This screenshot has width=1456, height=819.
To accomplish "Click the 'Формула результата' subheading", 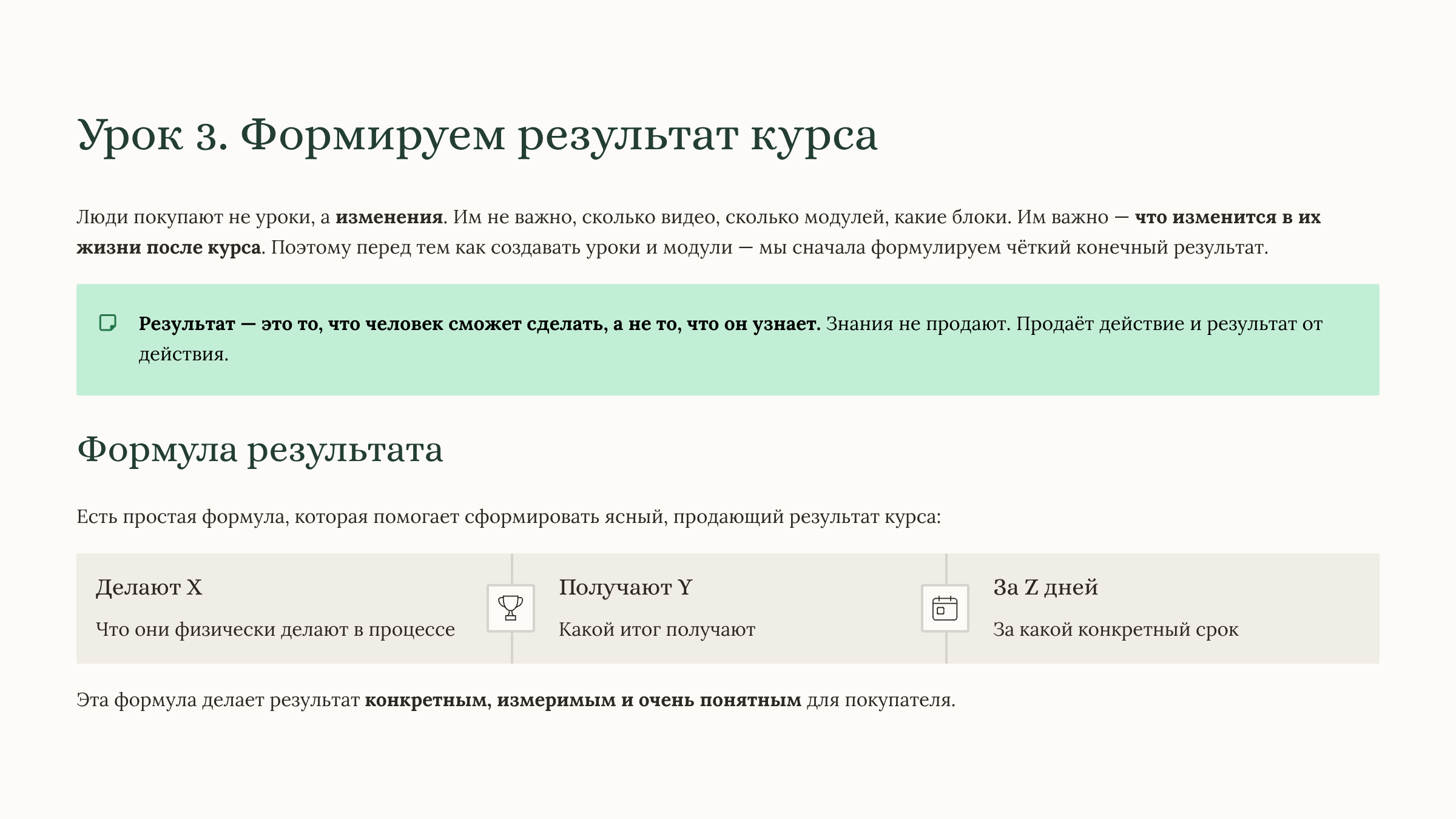I will point(260,450).
